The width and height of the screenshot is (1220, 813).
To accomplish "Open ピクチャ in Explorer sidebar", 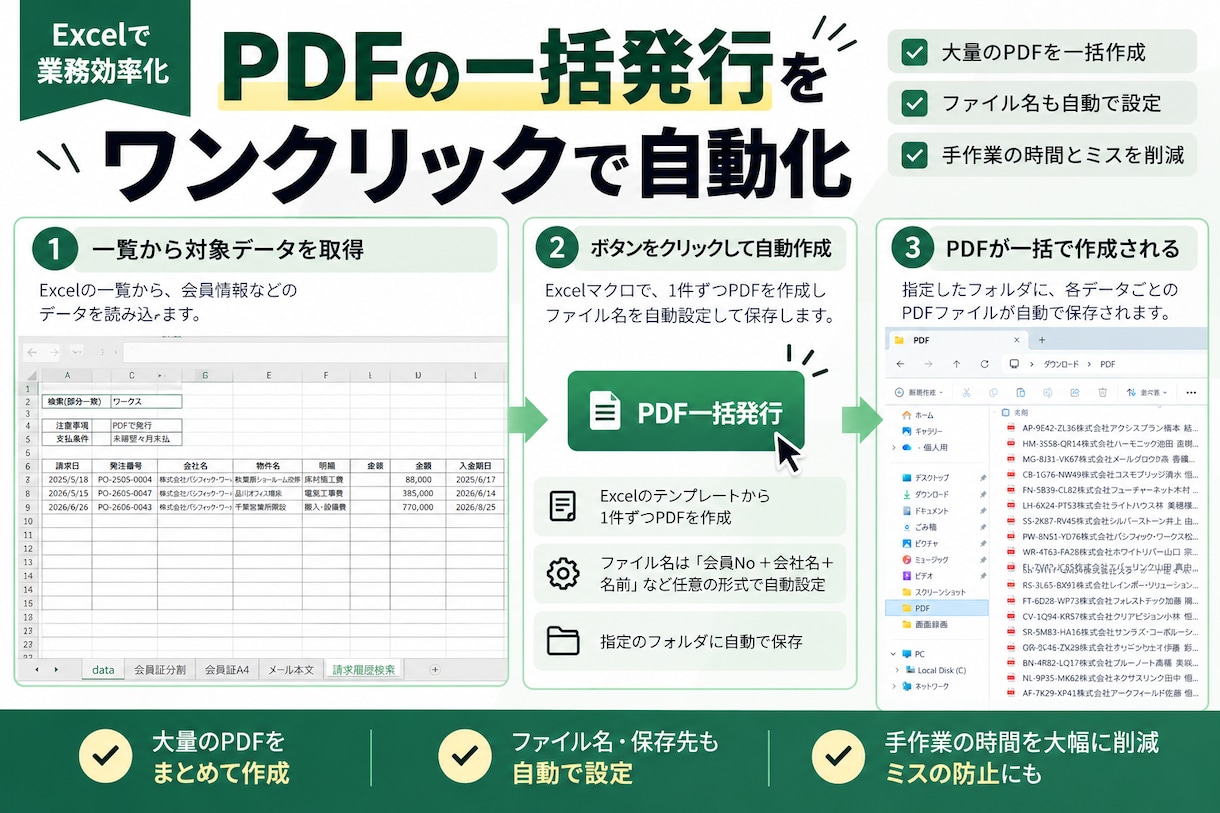I will pyautogui.click(x=920, y=543).
